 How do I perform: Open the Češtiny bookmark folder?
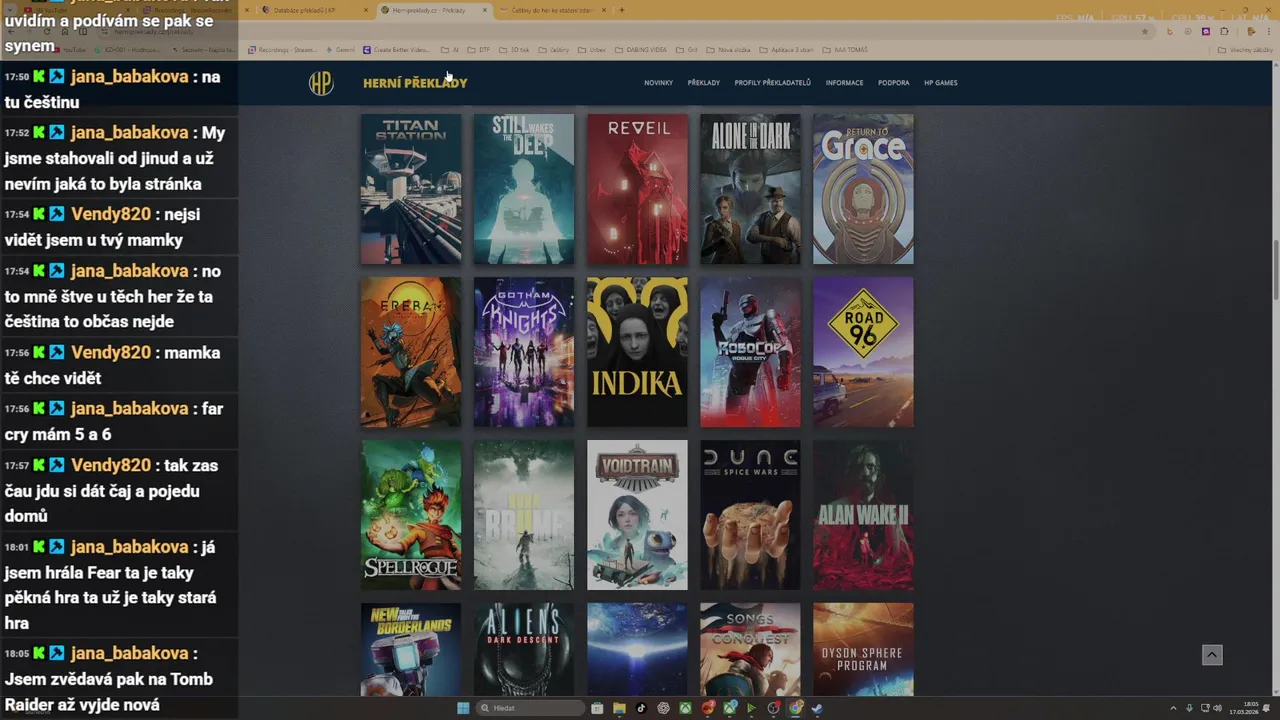point(555,49)
